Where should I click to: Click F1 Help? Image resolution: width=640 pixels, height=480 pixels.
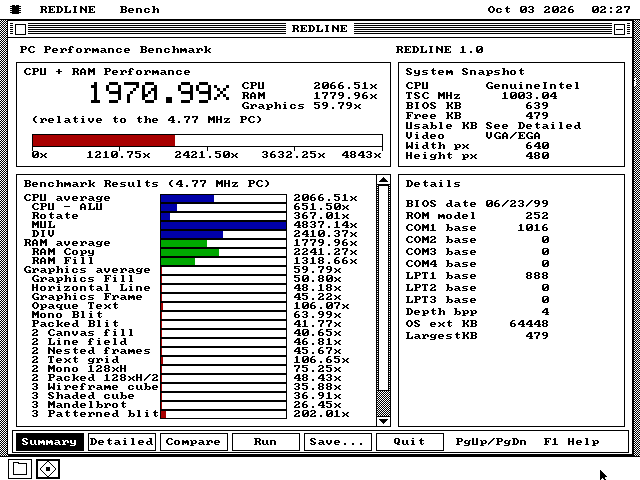point(571,442)
